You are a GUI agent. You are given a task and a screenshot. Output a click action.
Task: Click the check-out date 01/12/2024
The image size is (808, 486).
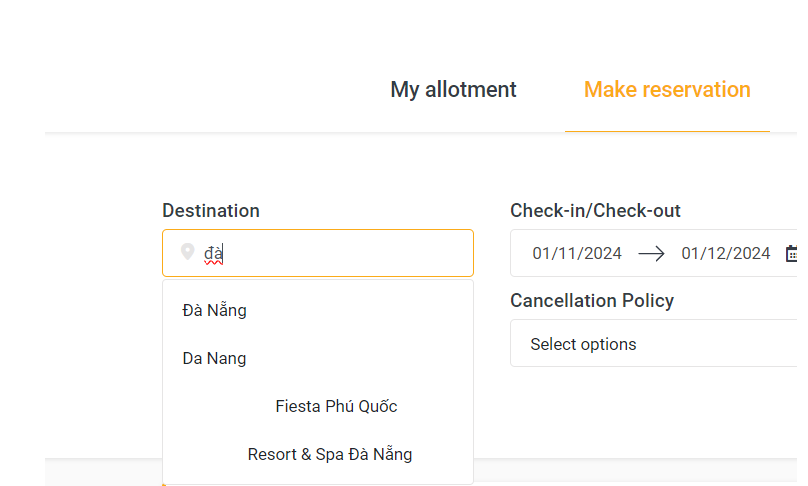pyautogui.click(x=726, y=253)
